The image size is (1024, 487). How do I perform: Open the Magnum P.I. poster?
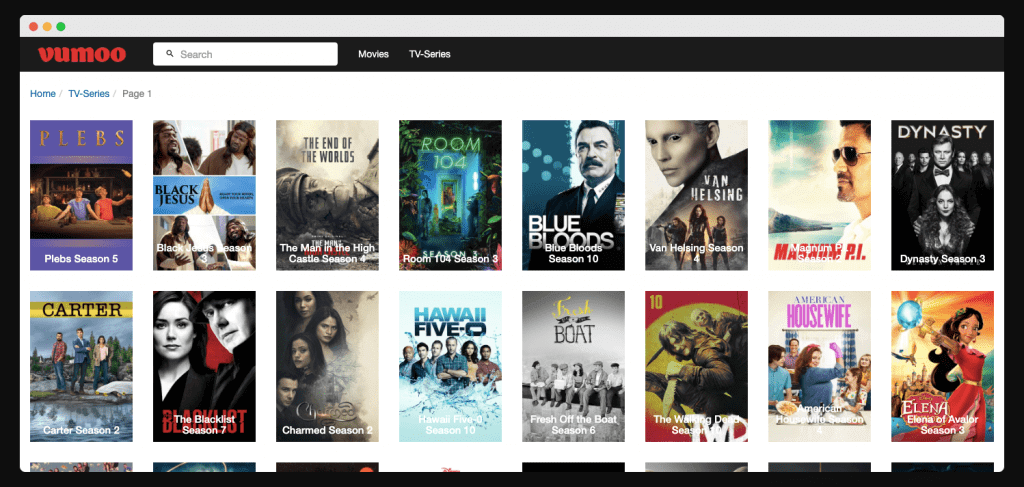820,195
